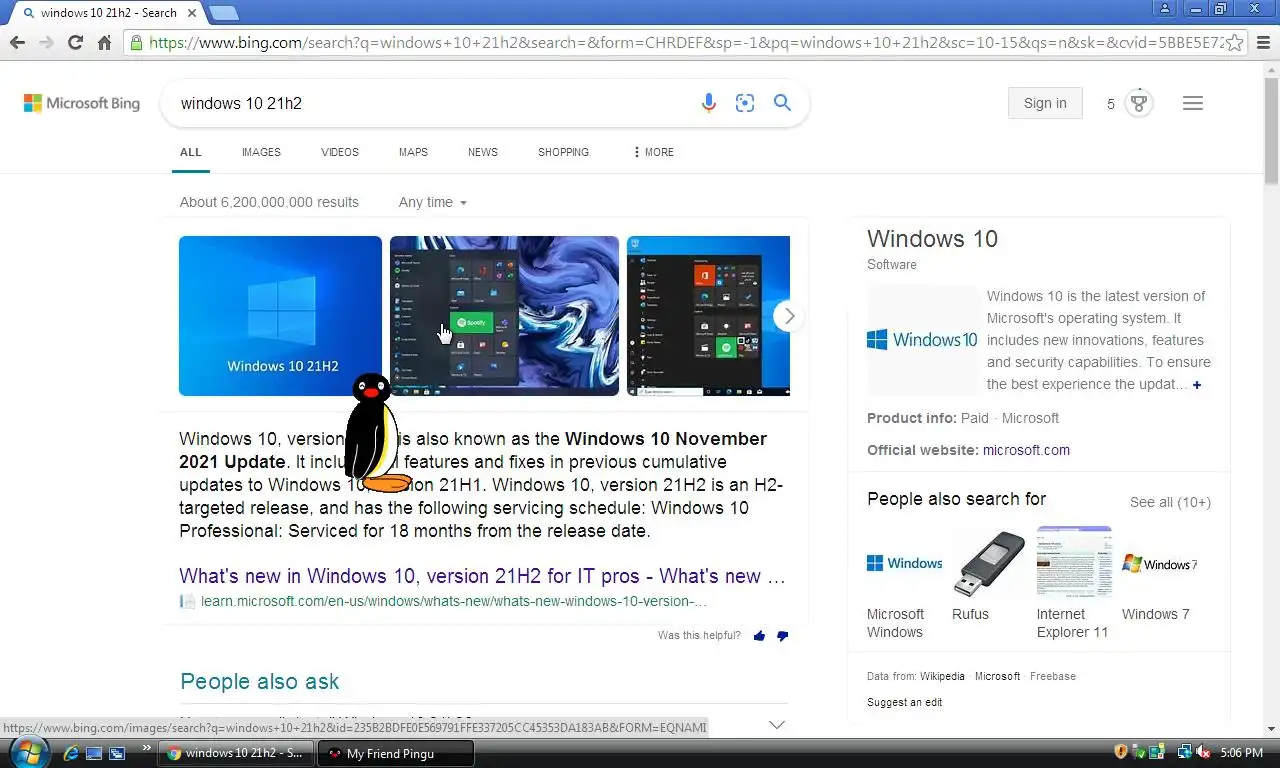
Task: Open the Bing hamburger settings menu
Action: [x=1192, y=103]
